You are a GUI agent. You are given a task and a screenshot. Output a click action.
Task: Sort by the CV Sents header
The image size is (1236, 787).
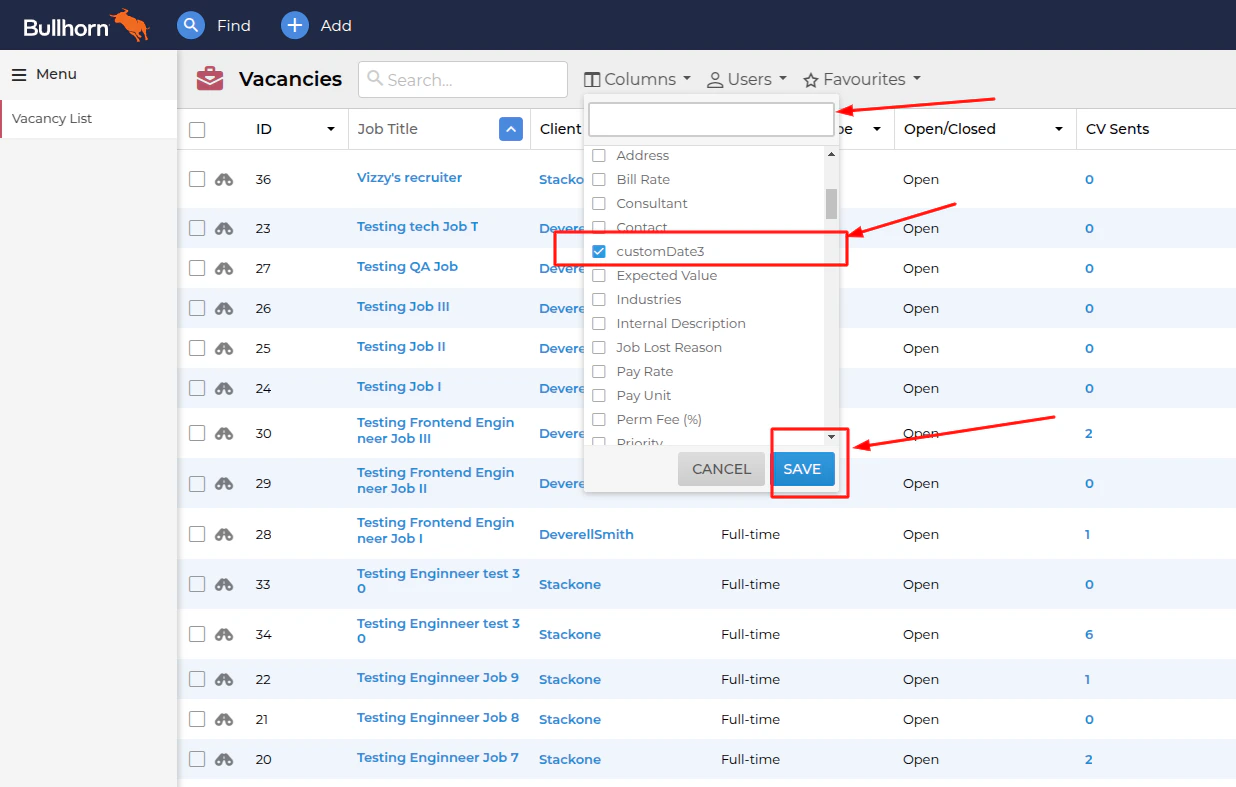1117,129
